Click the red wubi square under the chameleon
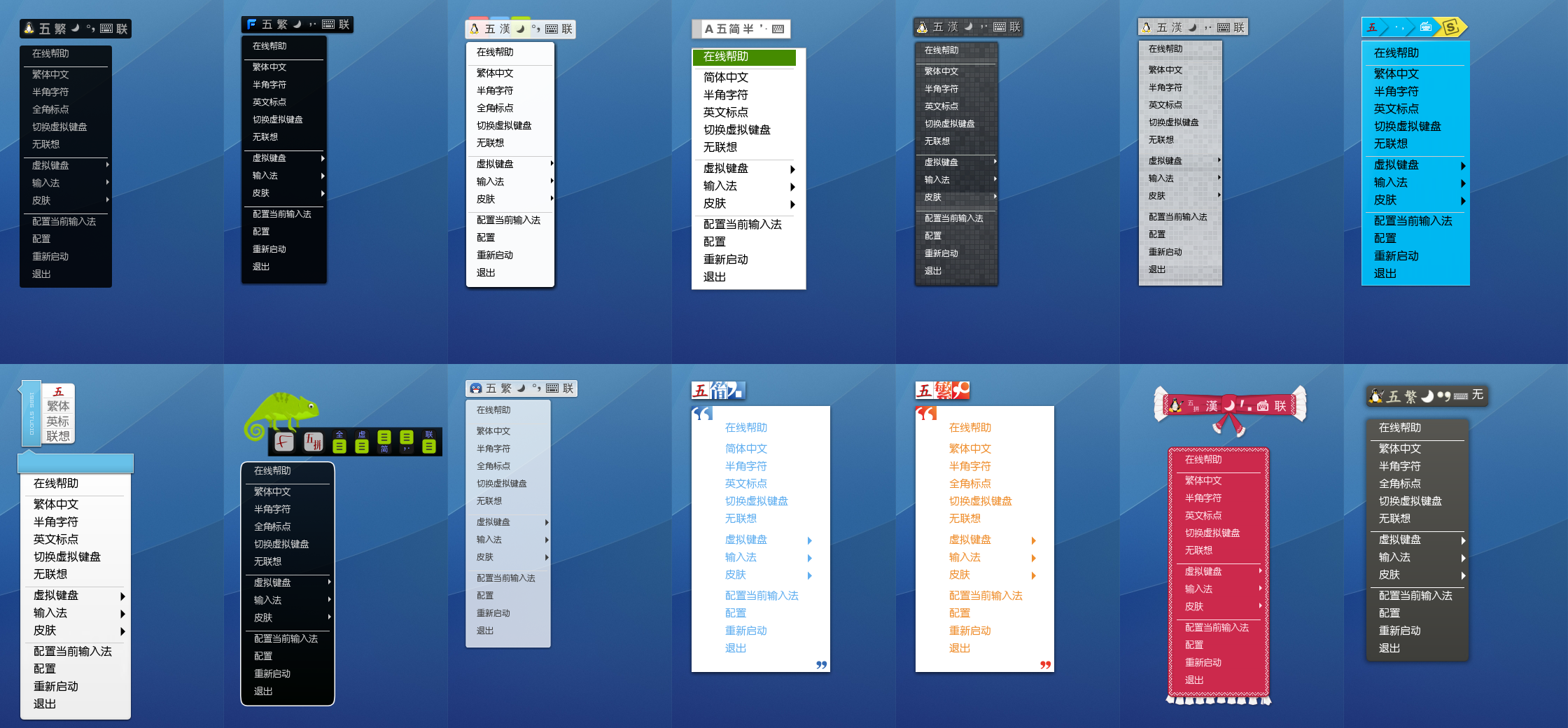1568x728 pixels. 284,441
